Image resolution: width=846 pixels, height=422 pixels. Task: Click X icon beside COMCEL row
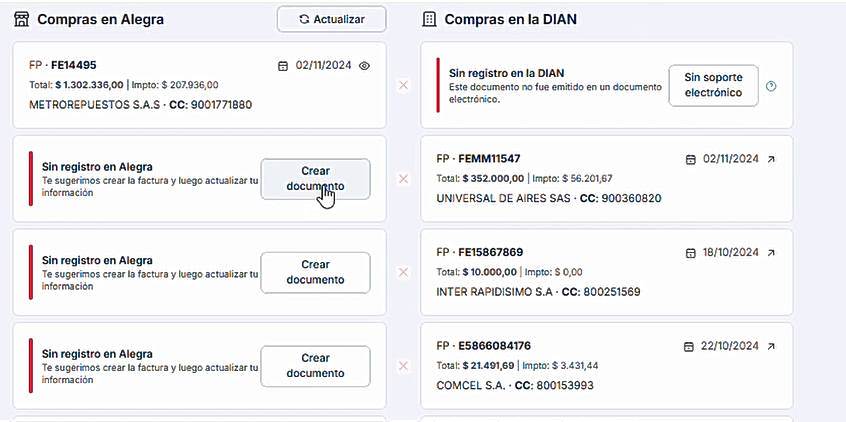click(x=403, y=366)
